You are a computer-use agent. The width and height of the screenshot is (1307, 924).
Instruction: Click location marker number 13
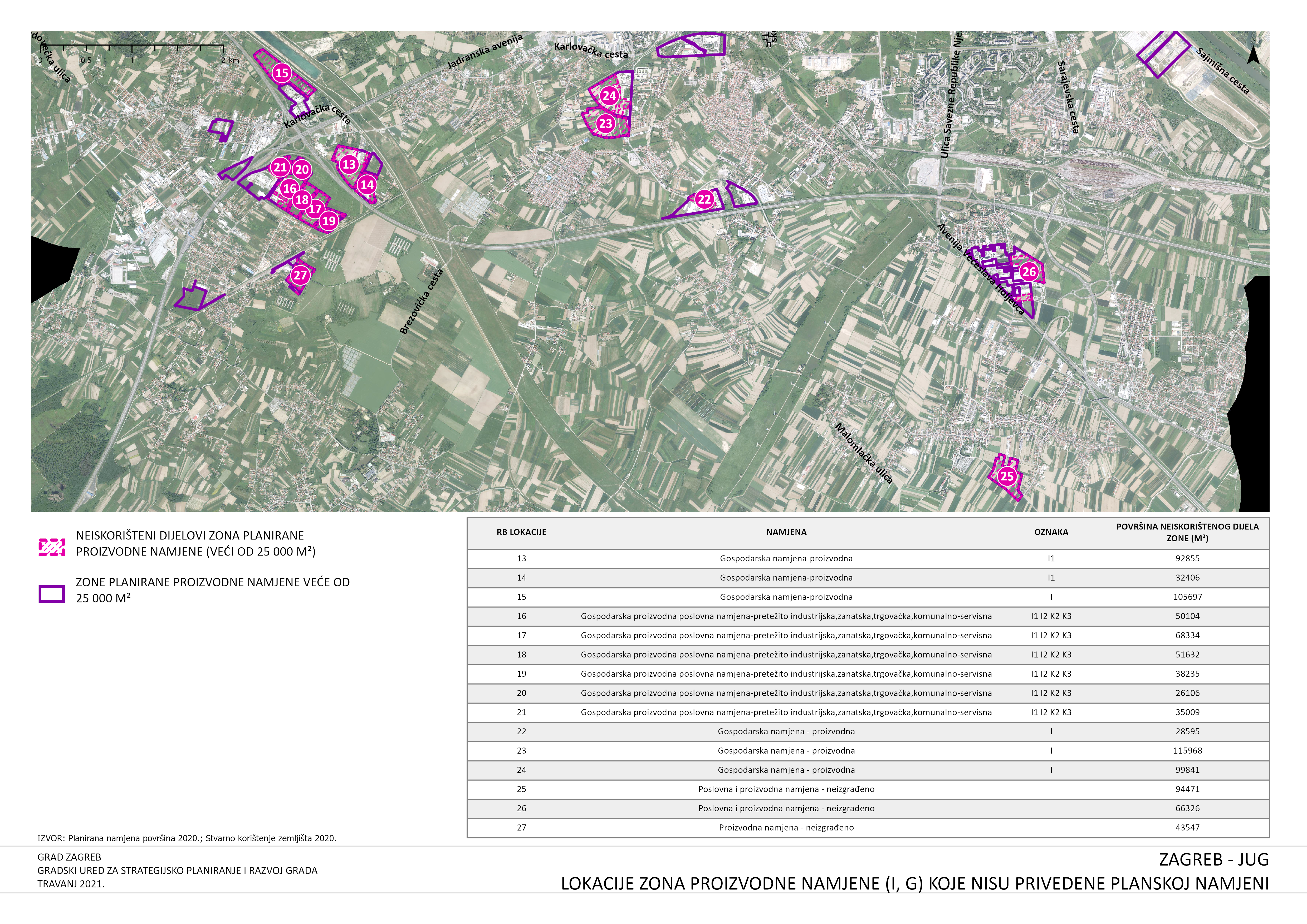[349, 164]
